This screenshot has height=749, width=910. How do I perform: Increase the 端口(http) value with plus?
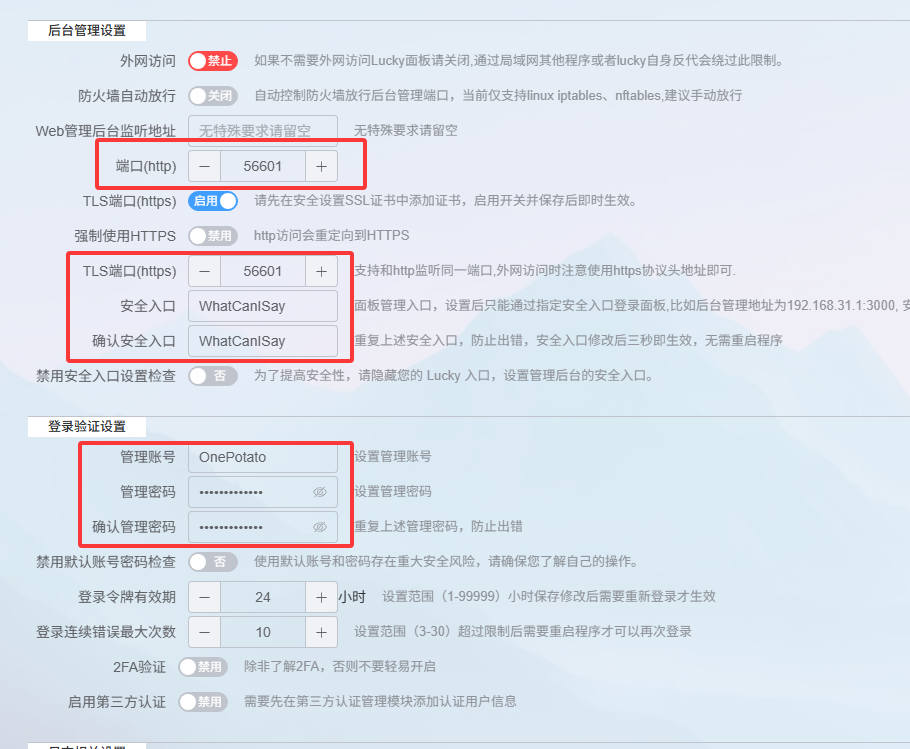pyautogui.click(x=321, y=166)
